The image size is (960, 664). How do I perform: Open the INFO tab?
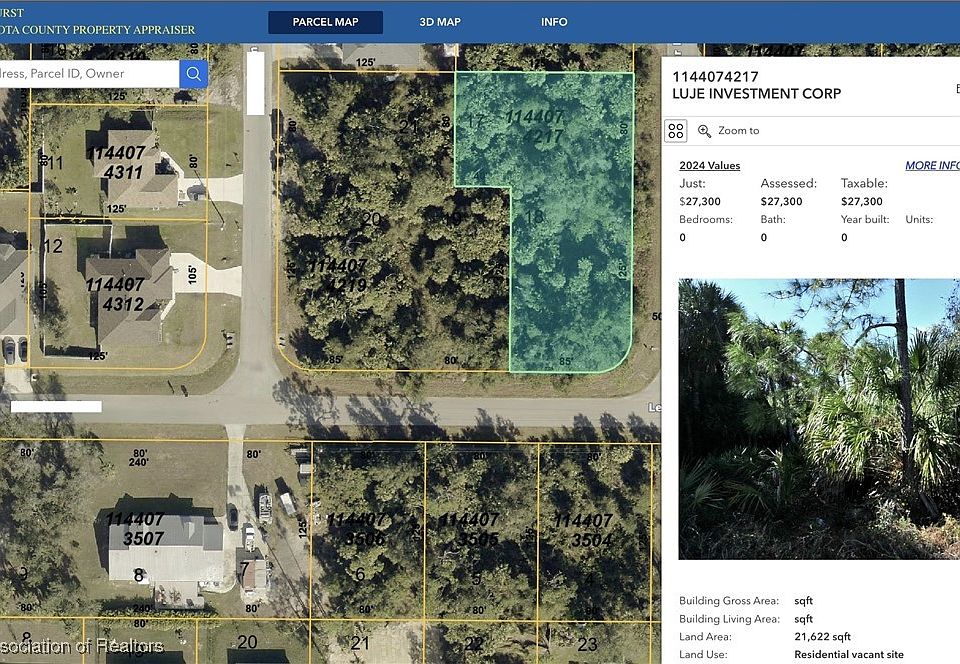554,22
